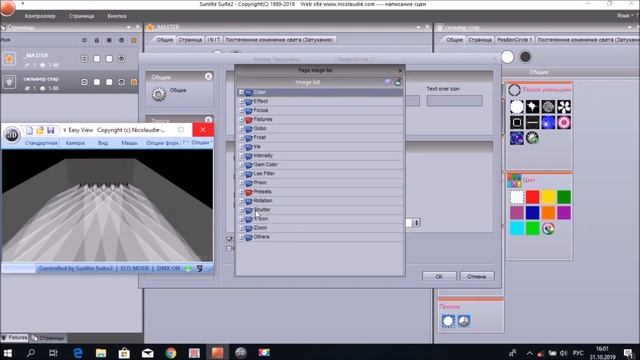Viewport: 640px width, 360px height.
Task: Click the heart icon in Image list header
Action: [388, 82]
